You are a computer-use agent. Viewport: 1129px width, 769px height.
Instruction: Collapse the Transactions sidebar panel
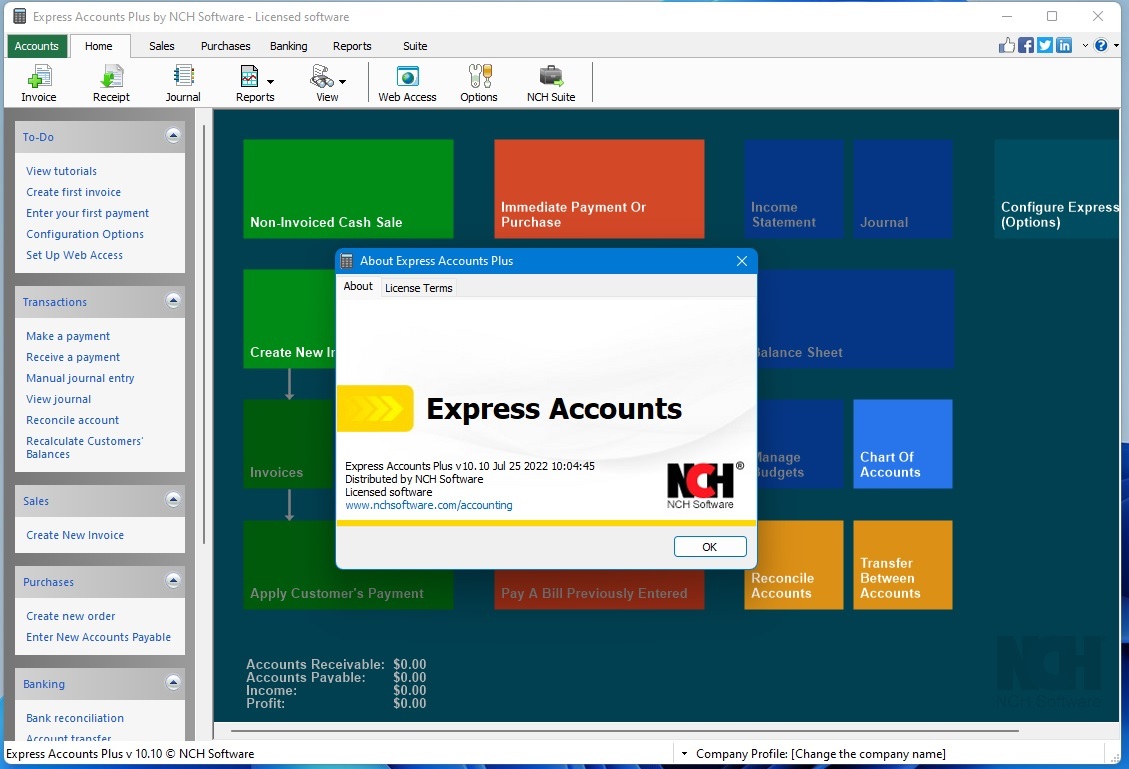coord(173,300)
